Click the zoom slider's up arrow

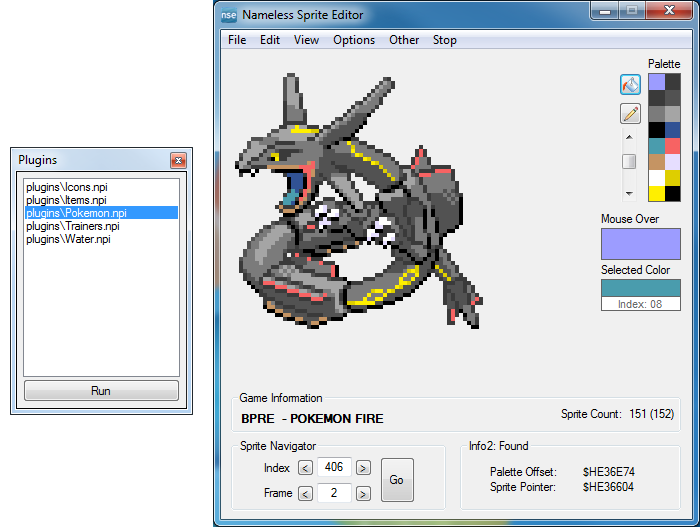(629, 137)
